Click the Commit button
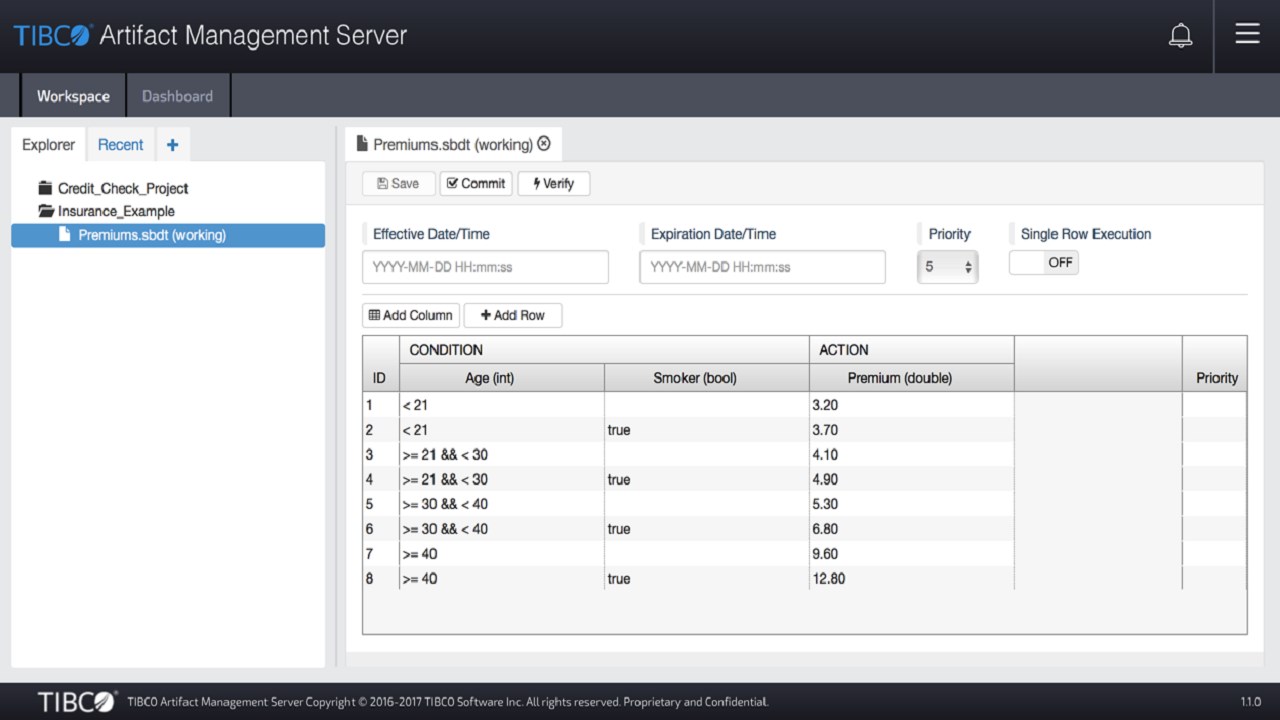 tap(476, 184)
